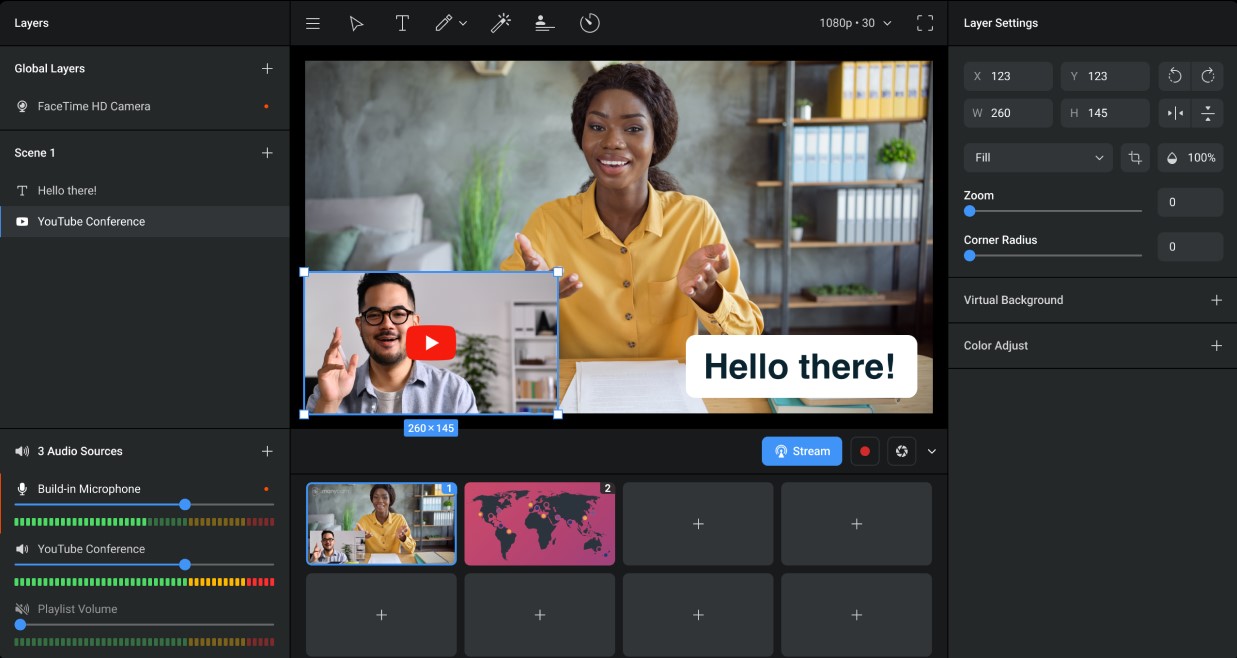Click the YouTube play button on the video overlay
The width and height of the screenshot is (1237, 658).
click(431, 343)
